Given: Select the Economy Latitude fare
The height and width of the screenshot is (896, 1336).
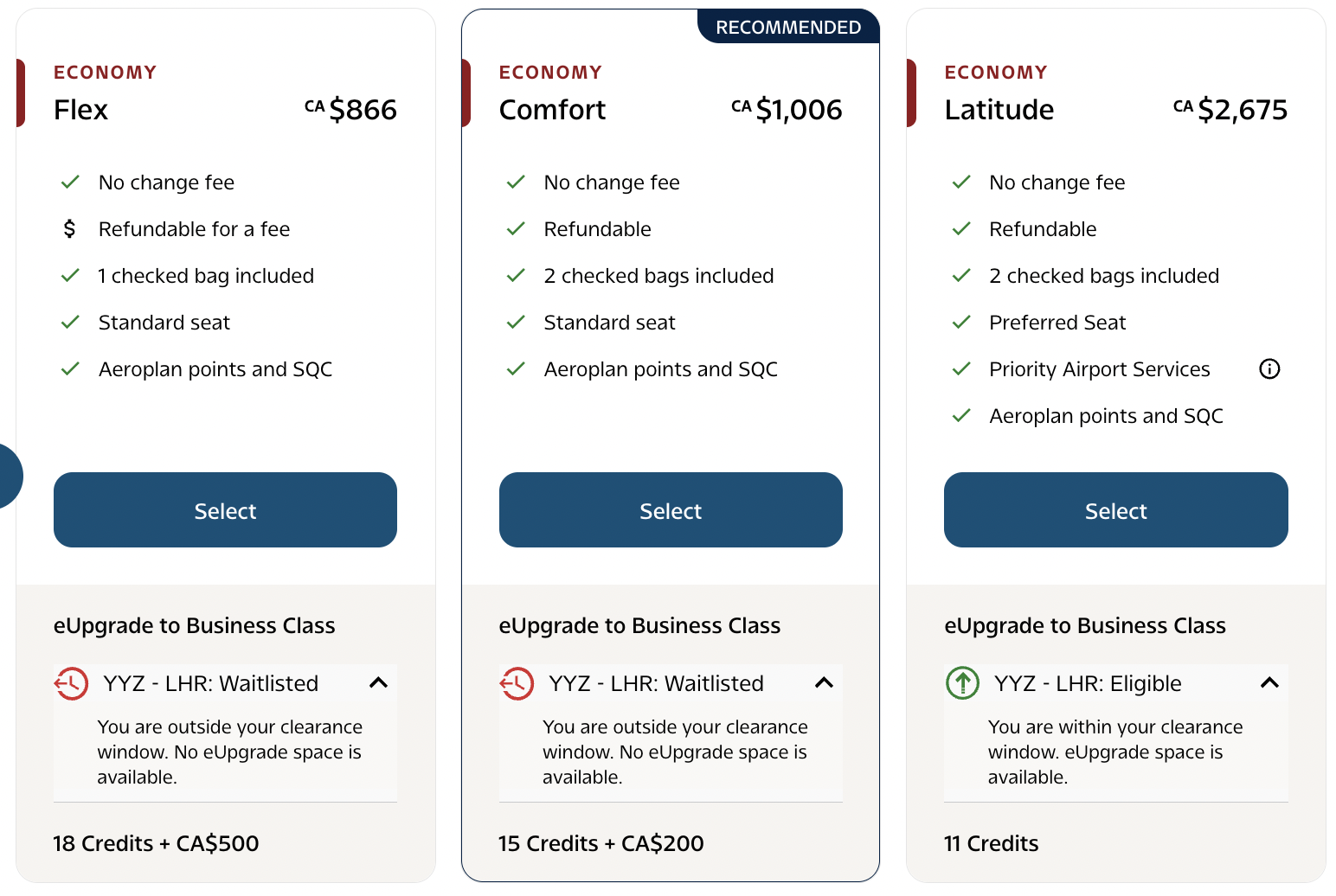Looking at the screenshot, I should pos(1115,510).
